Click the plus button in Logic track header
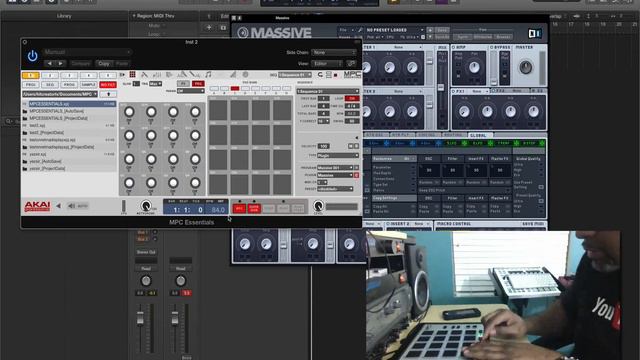Viewport: 640px width, 360px height. tap(209, 27)
